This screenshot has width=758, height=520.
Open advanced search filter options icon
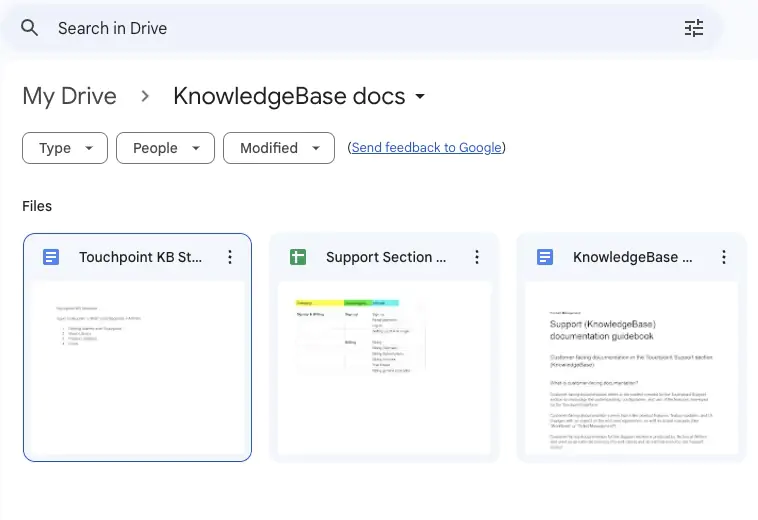(x=694, y=28)
